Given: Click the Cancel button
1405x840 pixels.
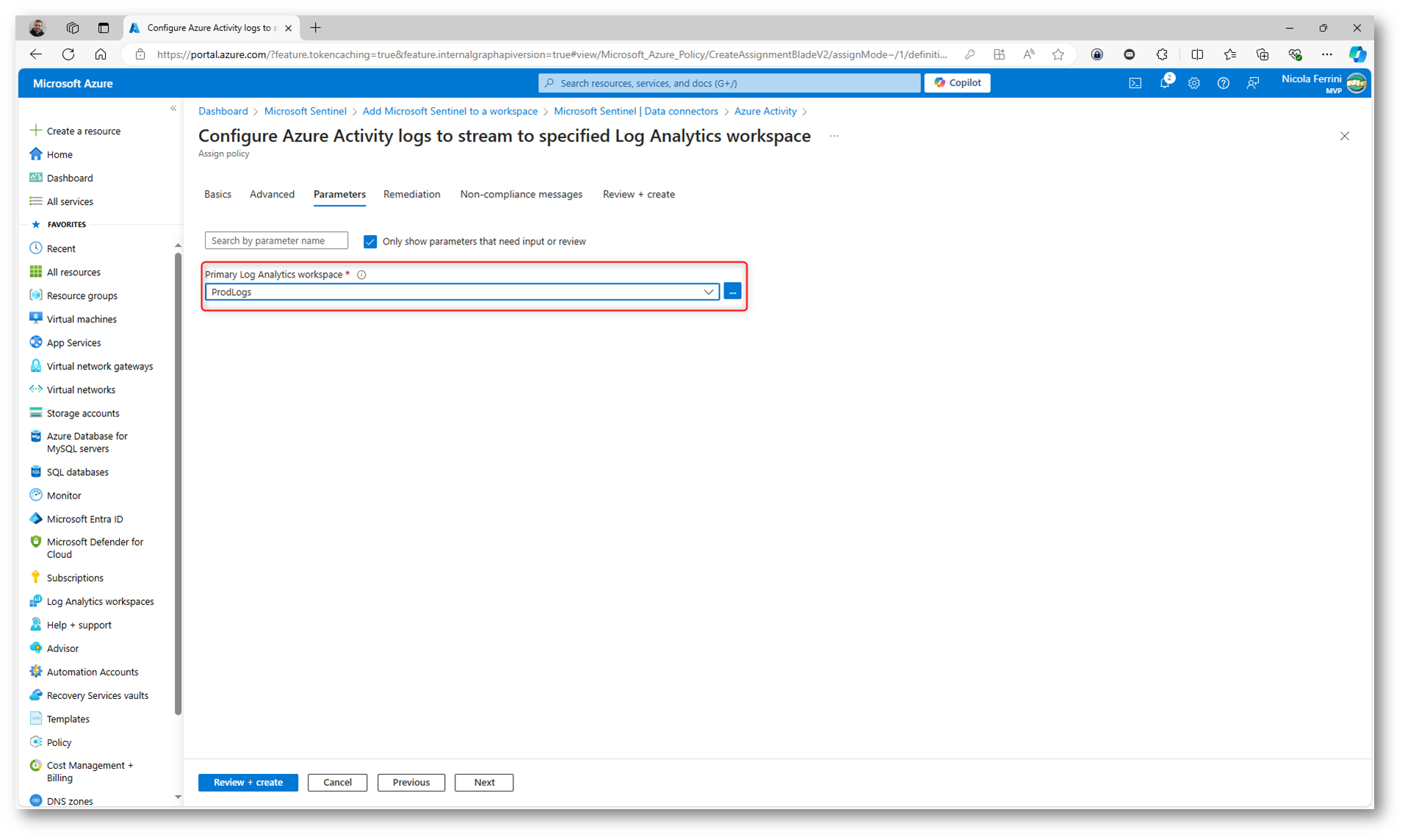Looking at the screenshot, I should [337, 782].
